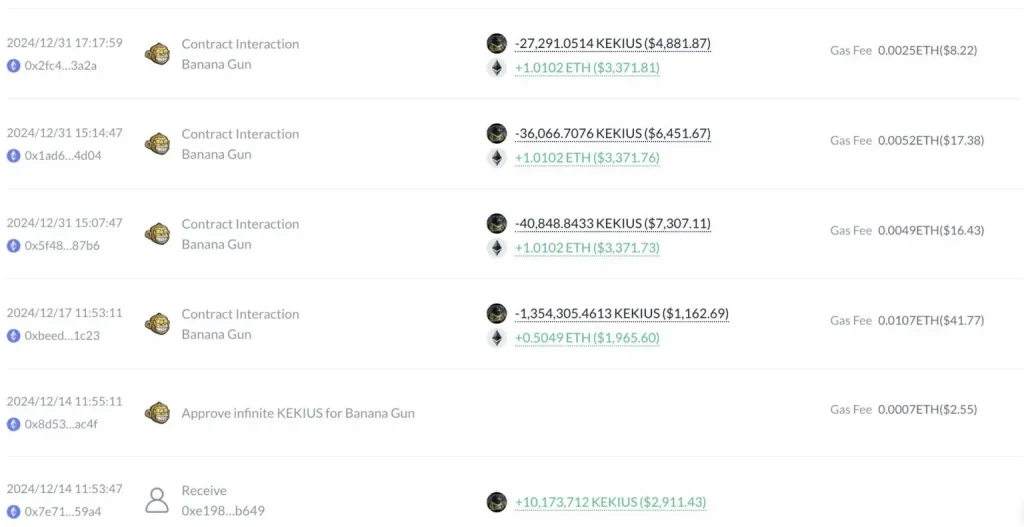Open transaction hash 0x8d53...ac4f
This screenshot has height=527, width=1024.
click(61, 424)
